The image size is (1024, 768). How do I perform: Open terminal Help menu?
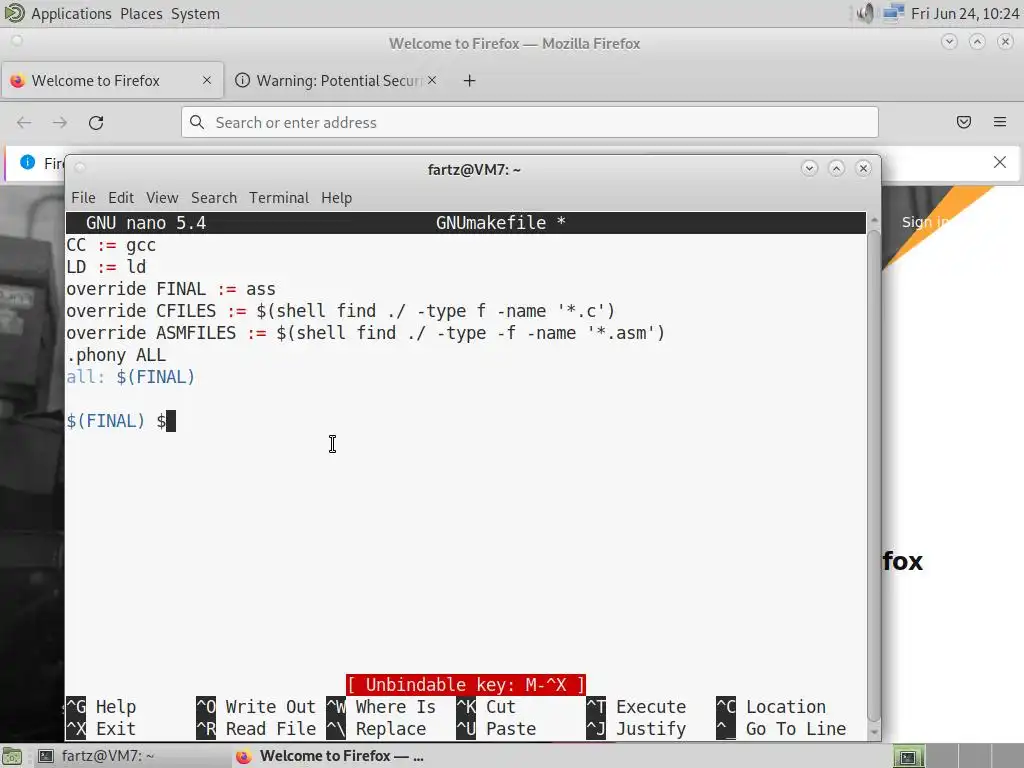click(336, 197)
